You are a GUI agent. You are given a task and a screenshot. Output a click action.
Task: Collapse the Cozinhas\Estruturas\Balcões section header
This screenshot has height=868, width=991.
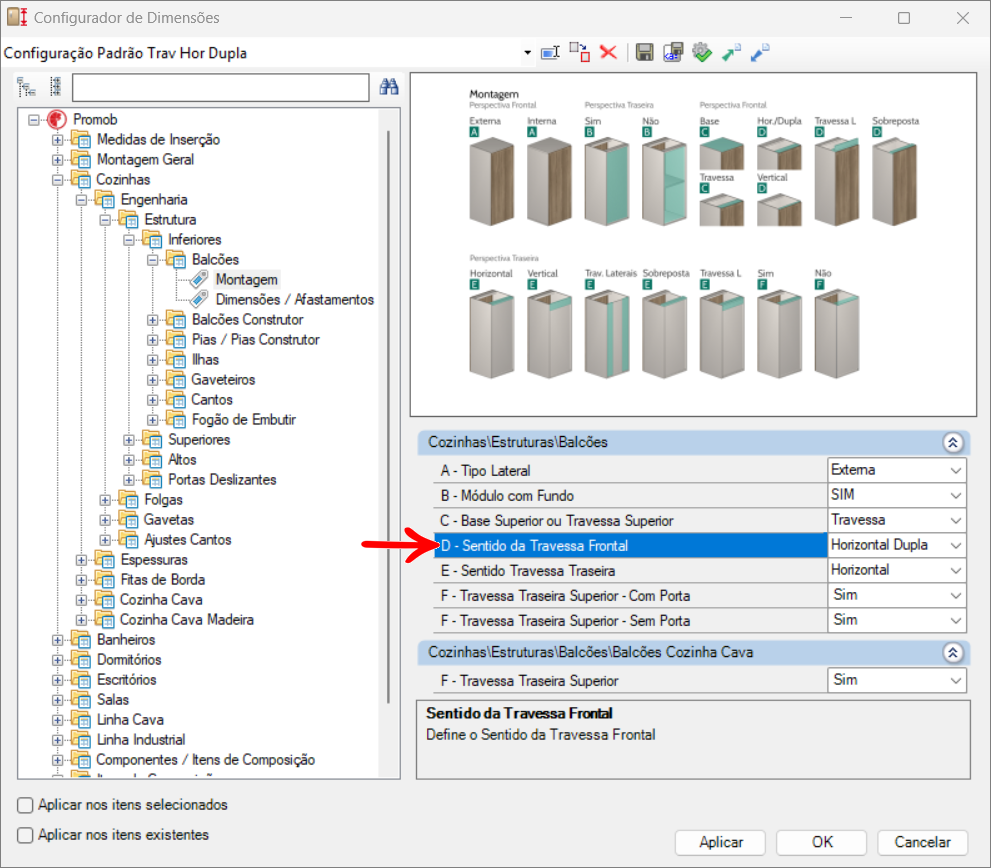click(952, 442)
